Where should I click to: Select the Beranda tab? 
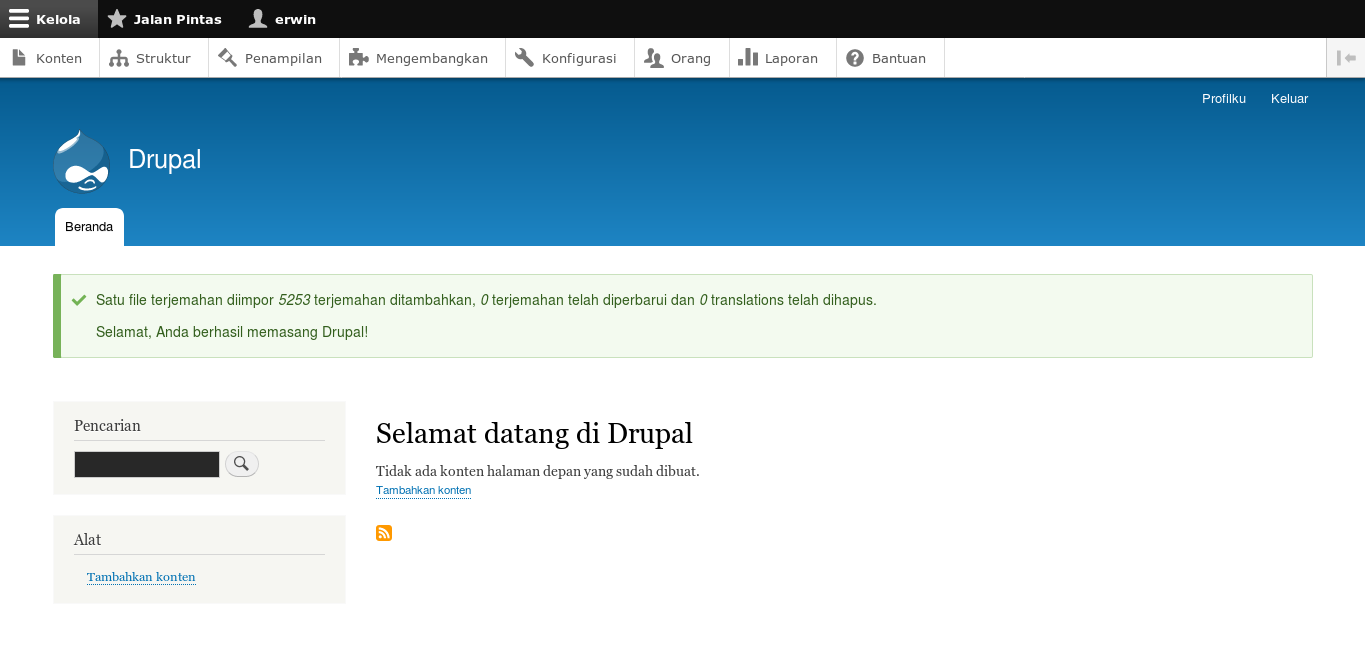pos(89,227)
